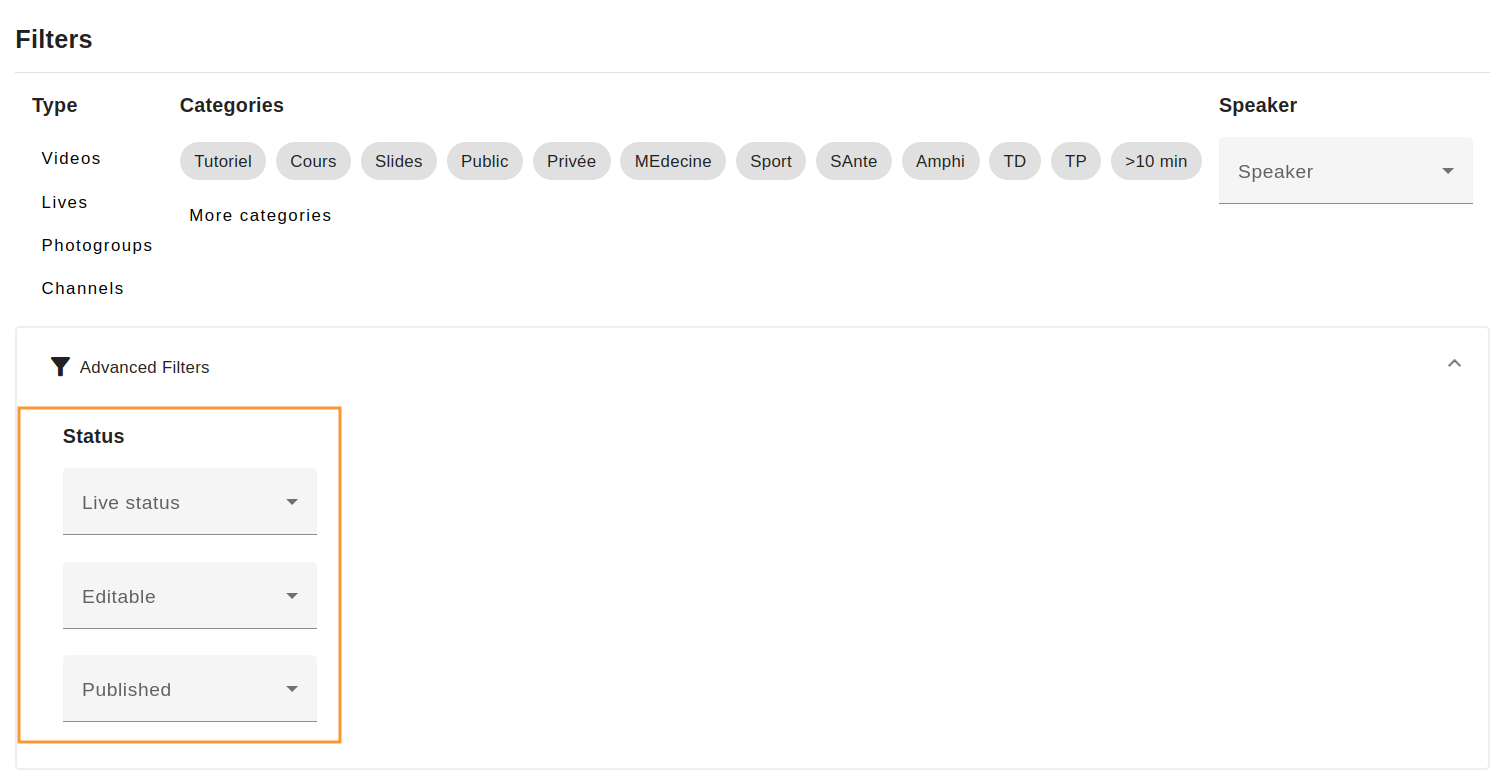Select the Privée category chip
Screen dimensions: 1503x776
point(572,161)
